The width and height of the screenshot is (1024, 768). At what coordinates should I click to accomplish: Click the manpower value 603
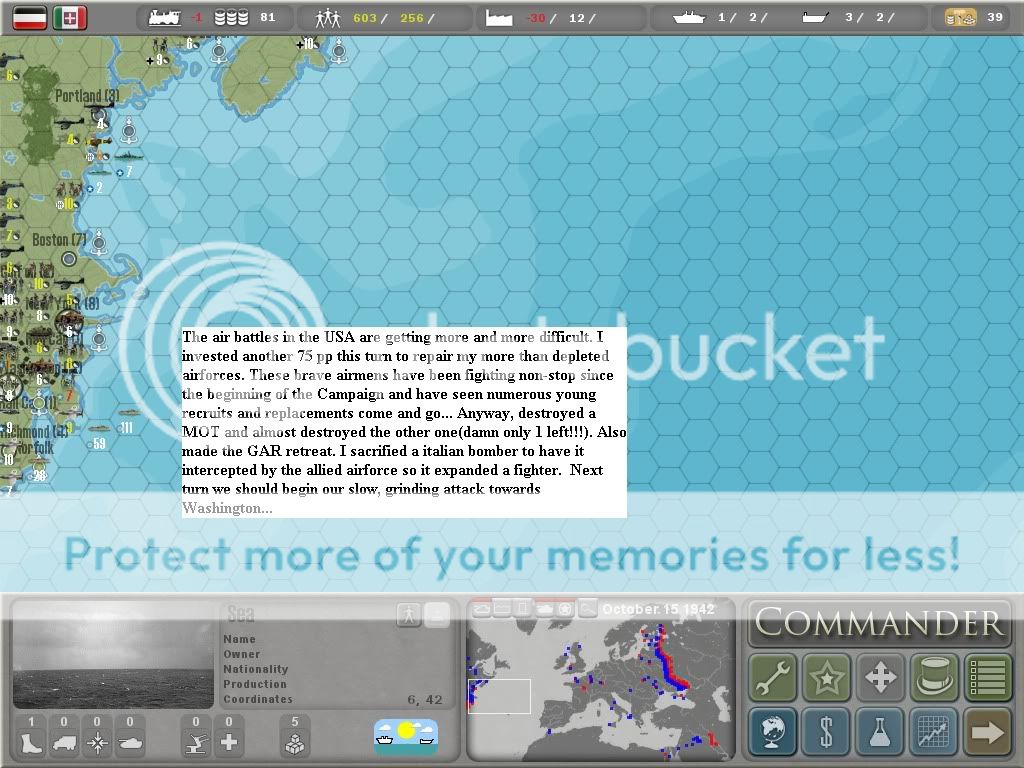[364, 18]
